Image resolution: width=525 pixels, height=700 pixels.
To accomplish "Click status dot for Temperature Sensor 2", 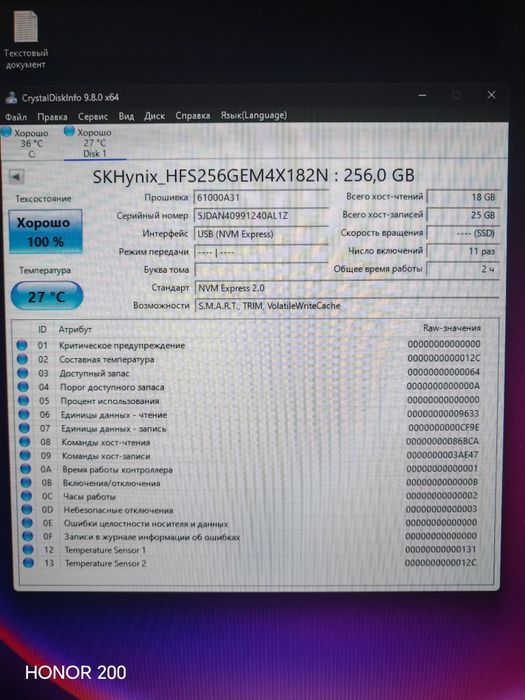I will point(28,562).
